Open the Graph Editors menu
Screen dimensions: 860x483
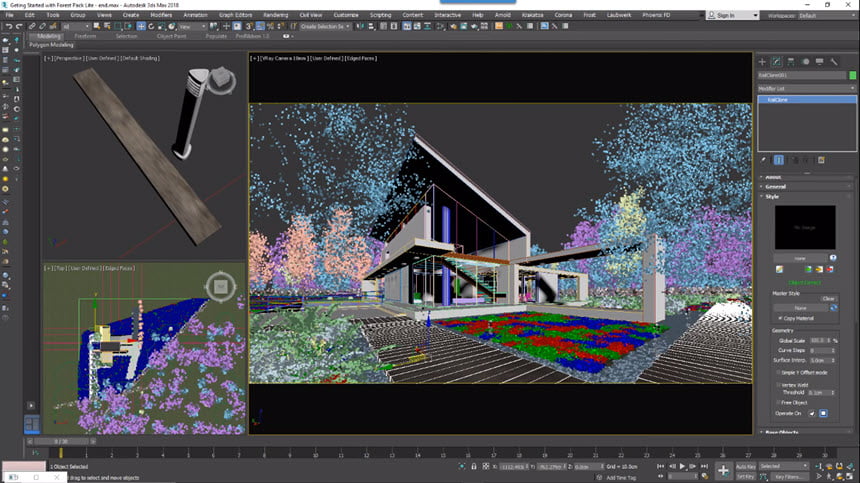coord(235,15)
